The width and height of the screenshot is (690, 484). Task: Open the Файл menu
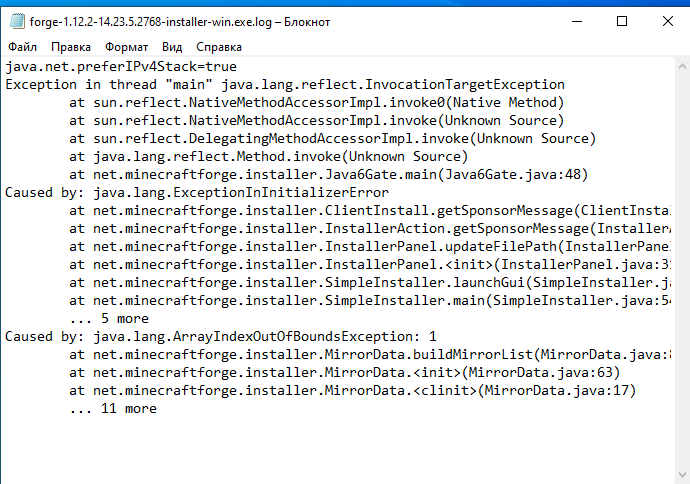click(x=22, y=47)
